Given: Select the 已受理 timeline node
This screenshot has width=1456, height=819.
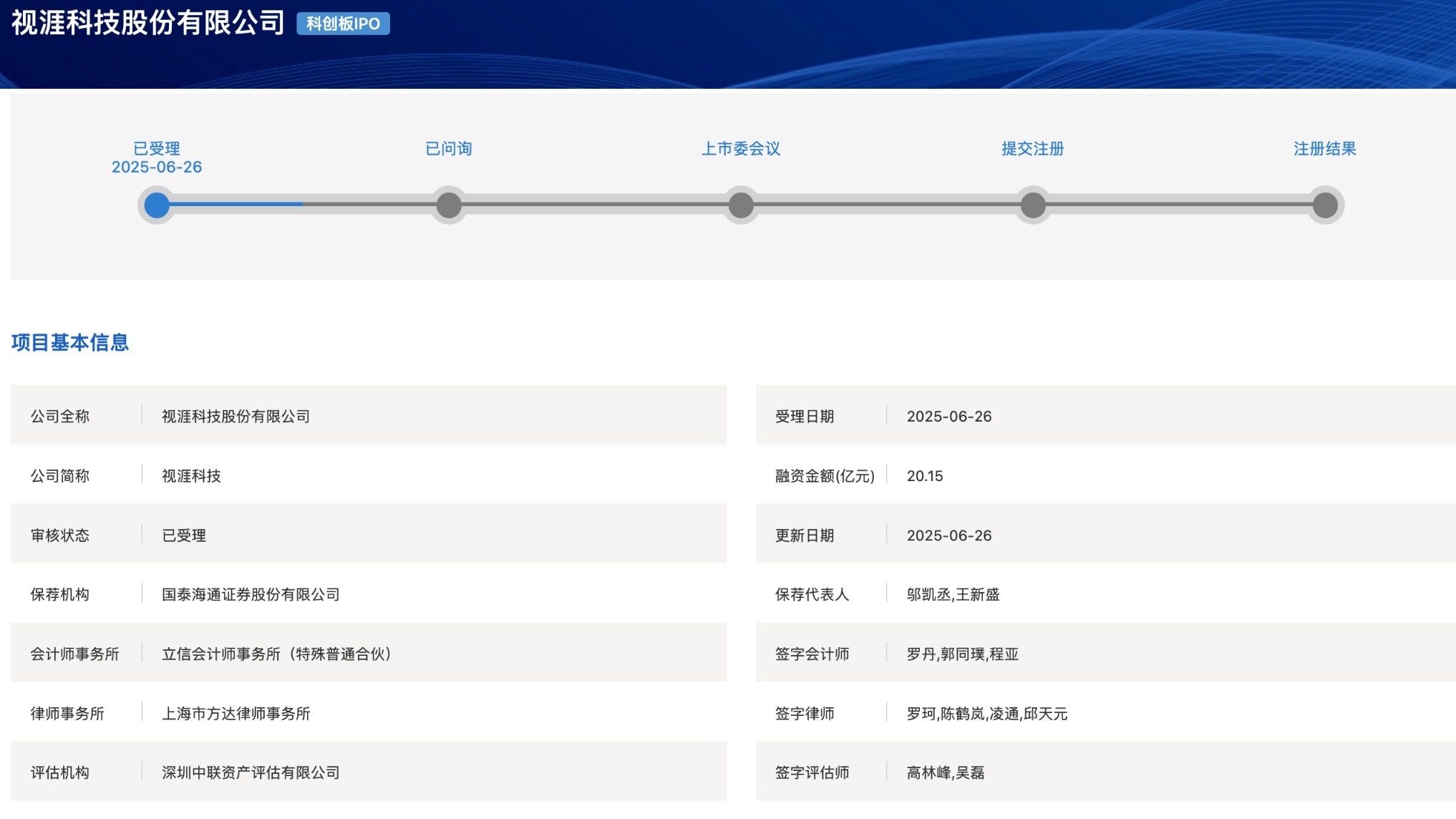Looking at the screenshot, I should (x=157, y=205).
